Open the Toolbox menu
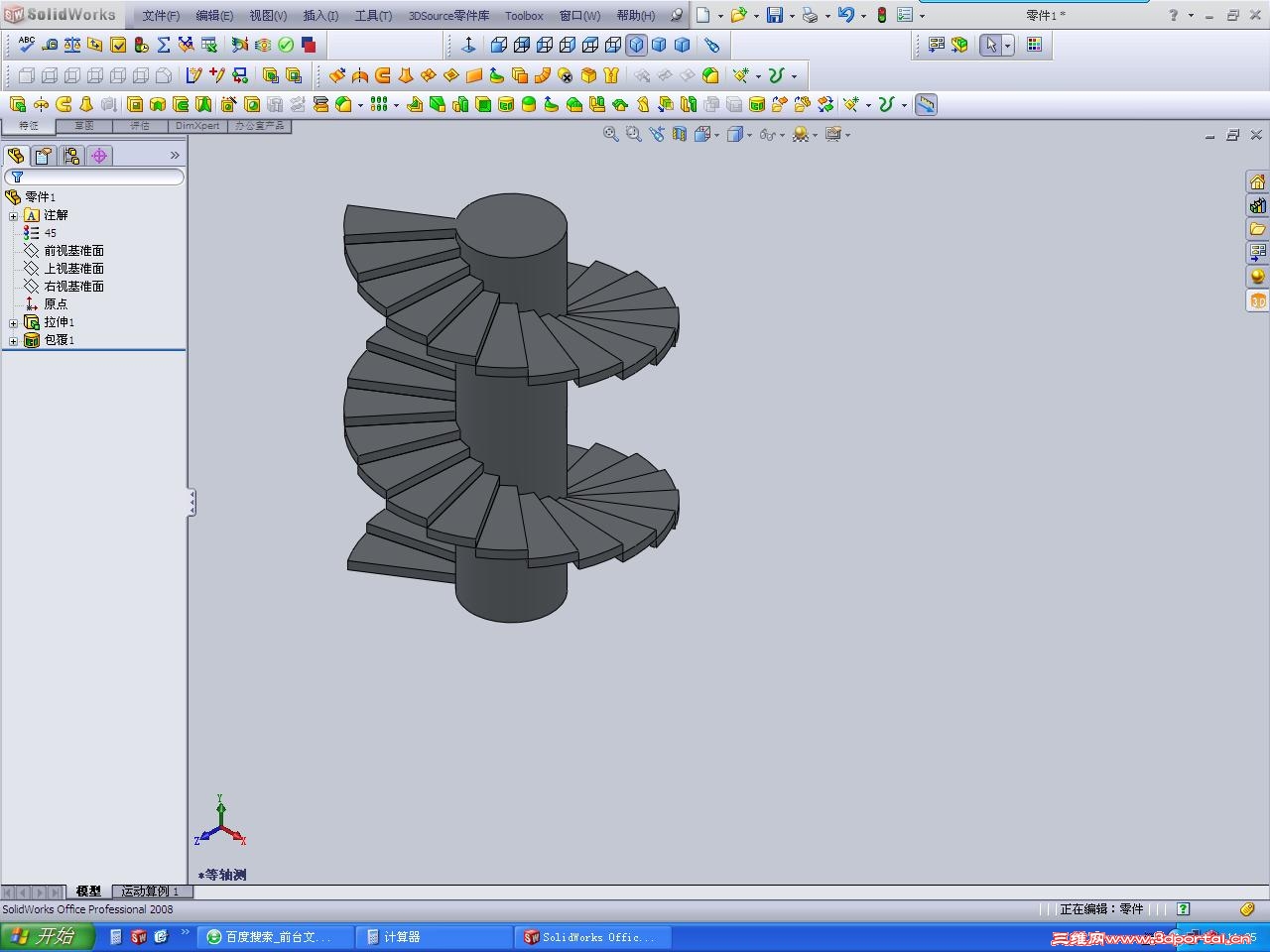Screen dimensions: 1270x952 524,16
